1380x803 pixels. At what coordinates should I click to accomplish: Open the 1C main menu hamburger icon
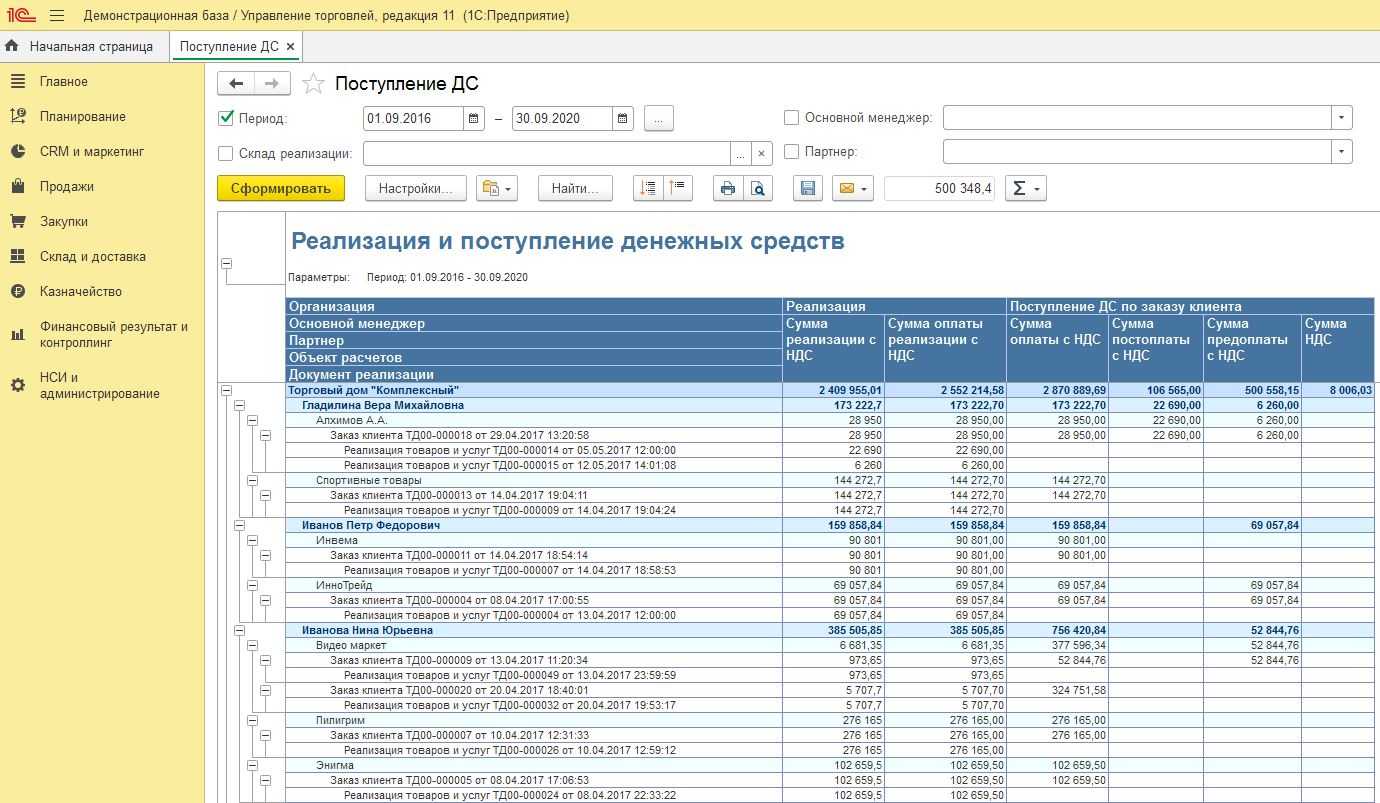tap(56, 15)
